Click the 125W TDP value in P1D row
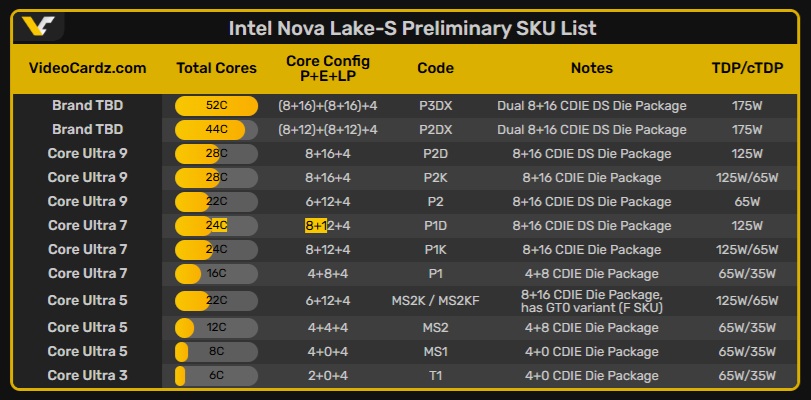This screenshot has height=400, width=811. click(747, 226)
